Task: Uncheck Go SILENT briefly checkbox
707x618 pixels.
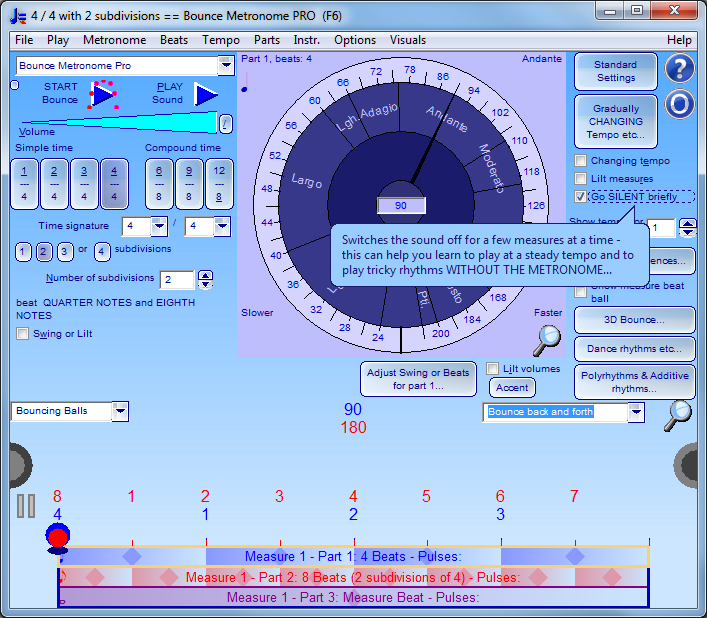Action: [x=581, y=197]
